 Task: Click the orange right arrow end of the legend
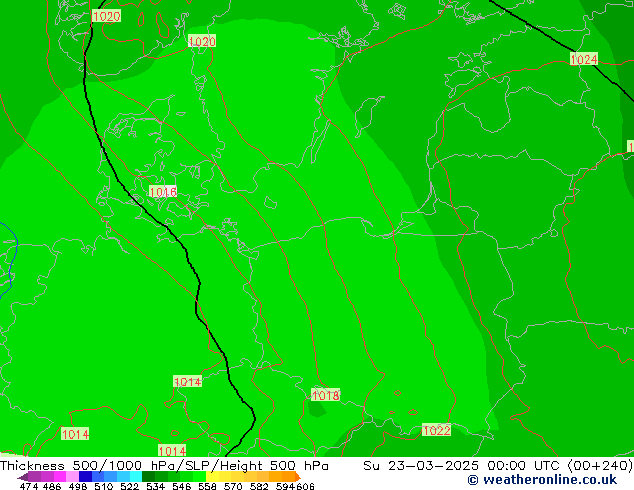298,477
